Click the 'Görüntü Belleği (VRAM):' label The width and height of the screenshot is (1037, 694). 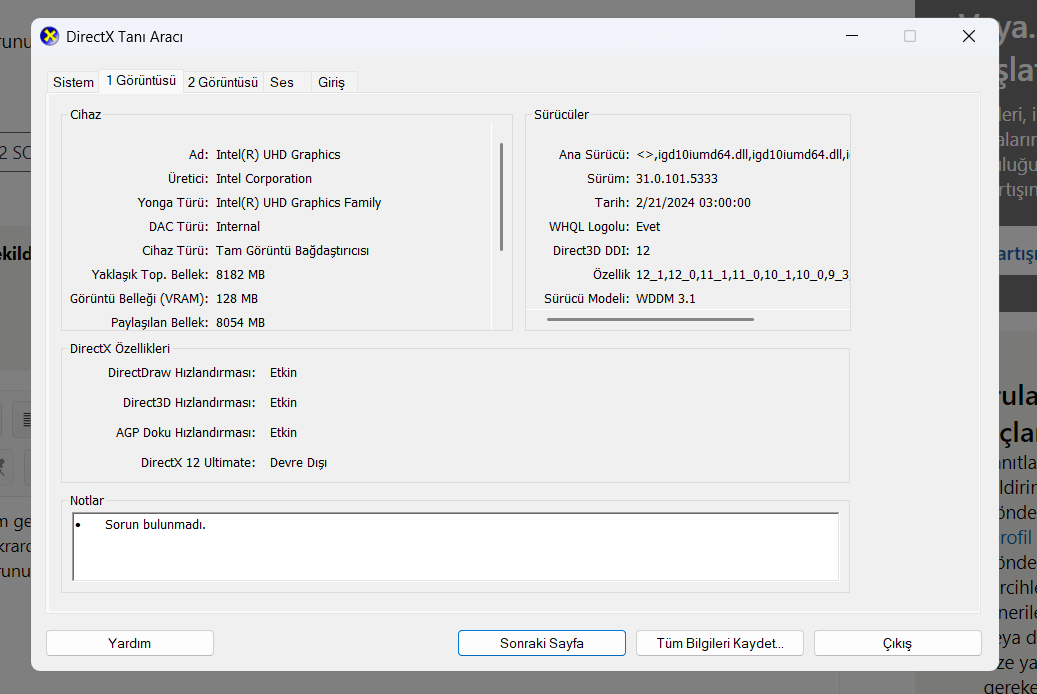point(139,298)
